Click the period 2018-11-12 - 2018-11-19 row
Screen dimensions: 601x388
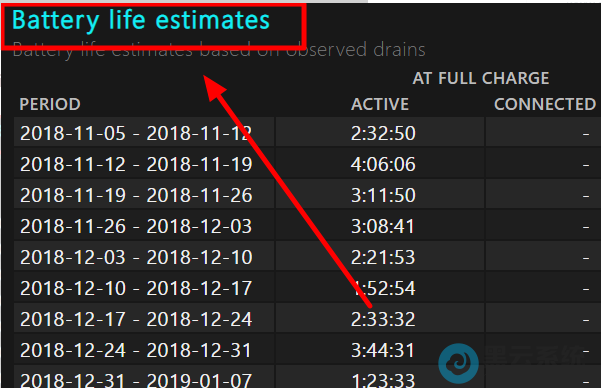(x=307, y=164)
